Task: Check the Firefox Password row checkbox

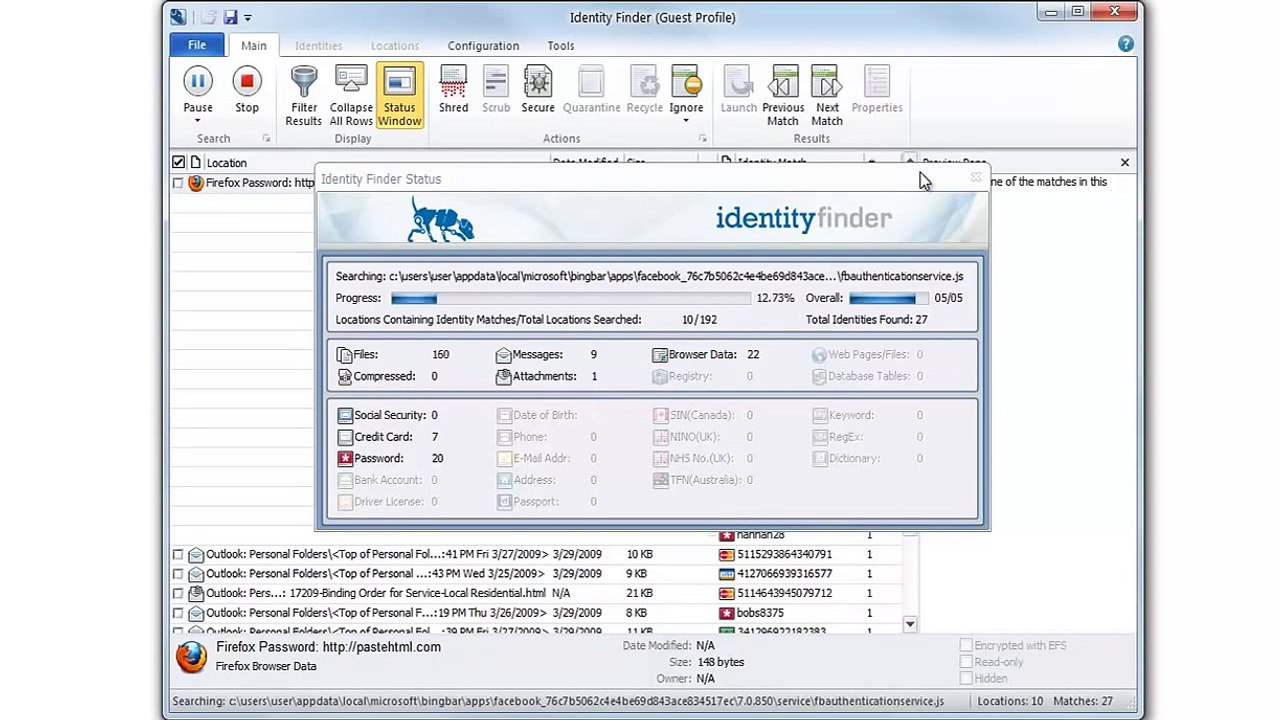Action: coord(178,183)
